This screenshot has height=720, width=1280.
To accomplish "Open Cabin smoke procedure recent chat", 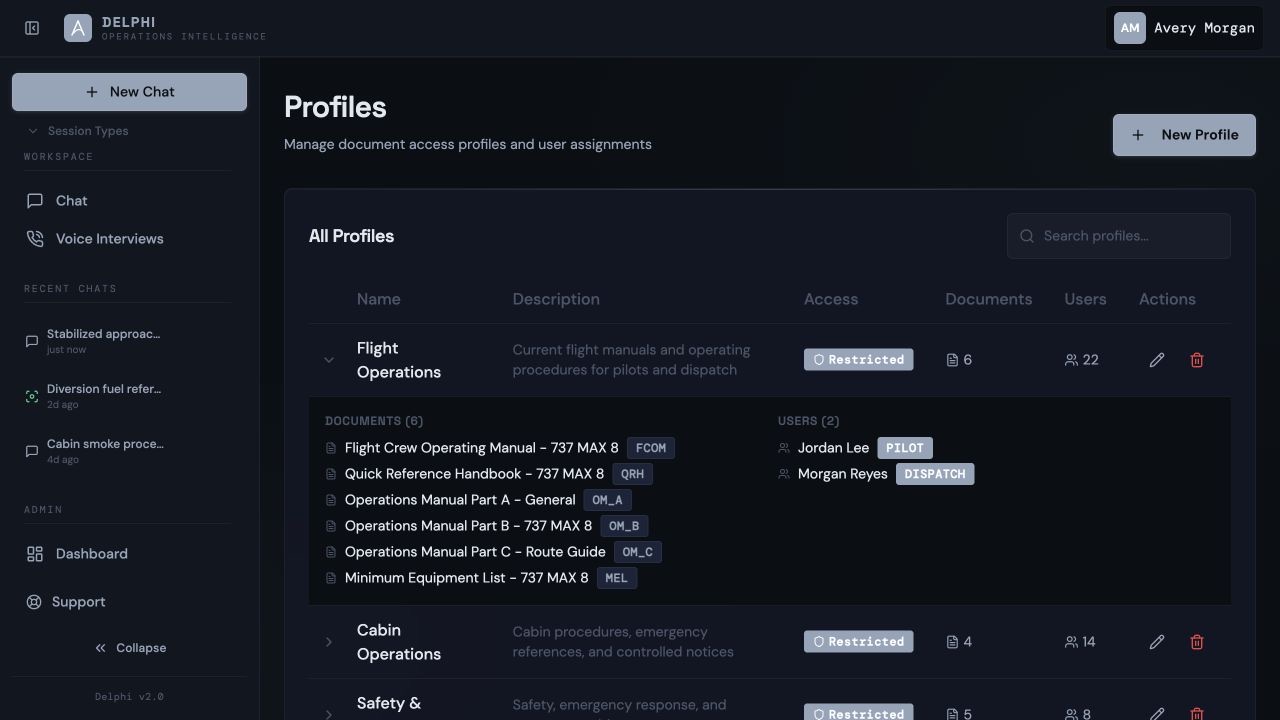I will [129, 451].
